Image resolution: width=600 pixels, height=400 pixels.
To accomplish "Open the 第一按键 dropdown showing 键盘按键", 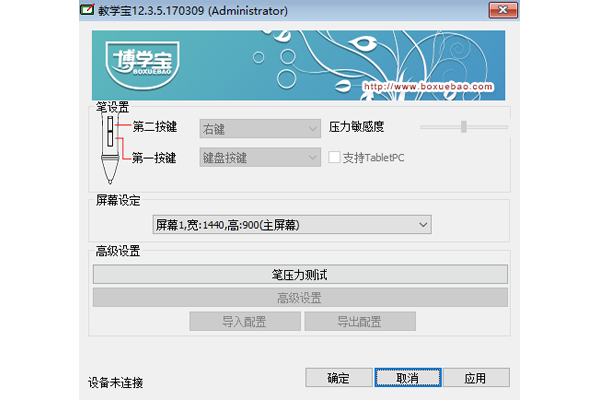I will [260, 157].
